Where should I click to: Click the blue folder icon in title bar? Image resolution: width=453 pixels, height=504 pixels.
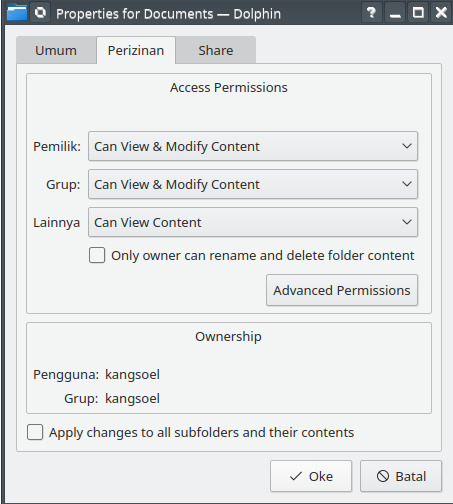coord(17,13)
